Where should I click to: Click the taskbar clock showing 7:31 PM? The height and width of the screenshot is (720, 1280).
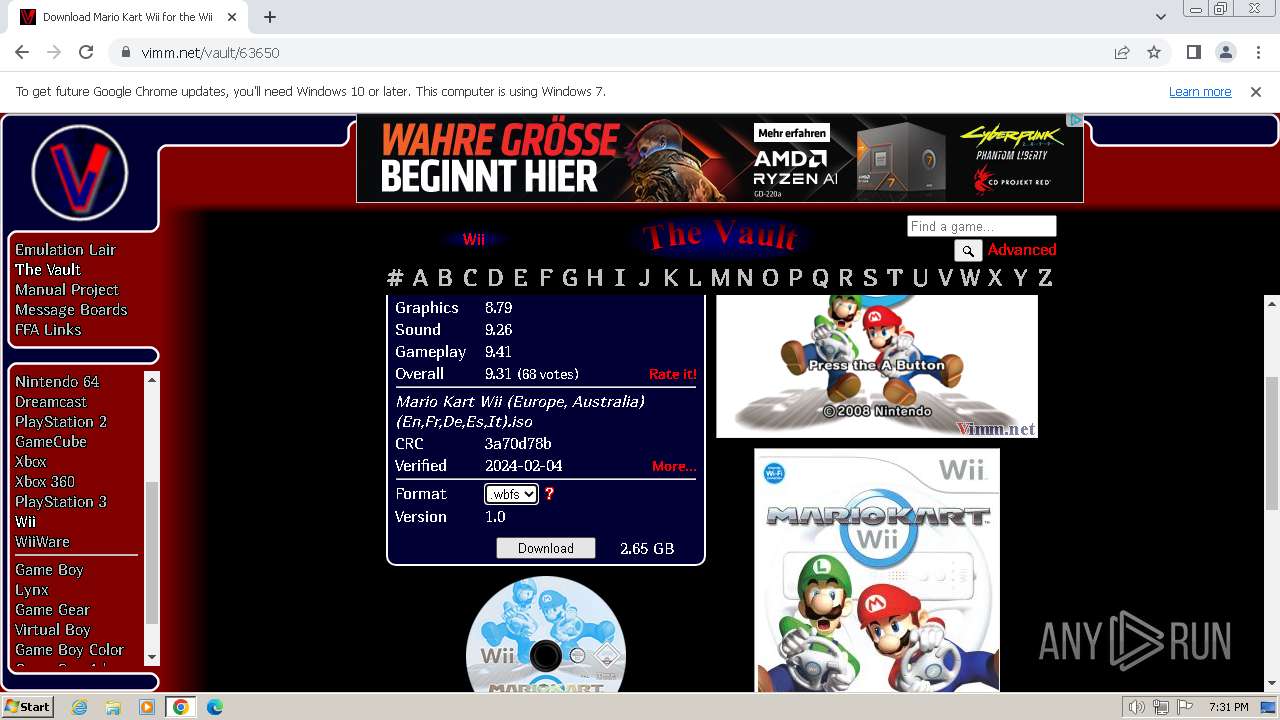click(x=1229, y=707)
